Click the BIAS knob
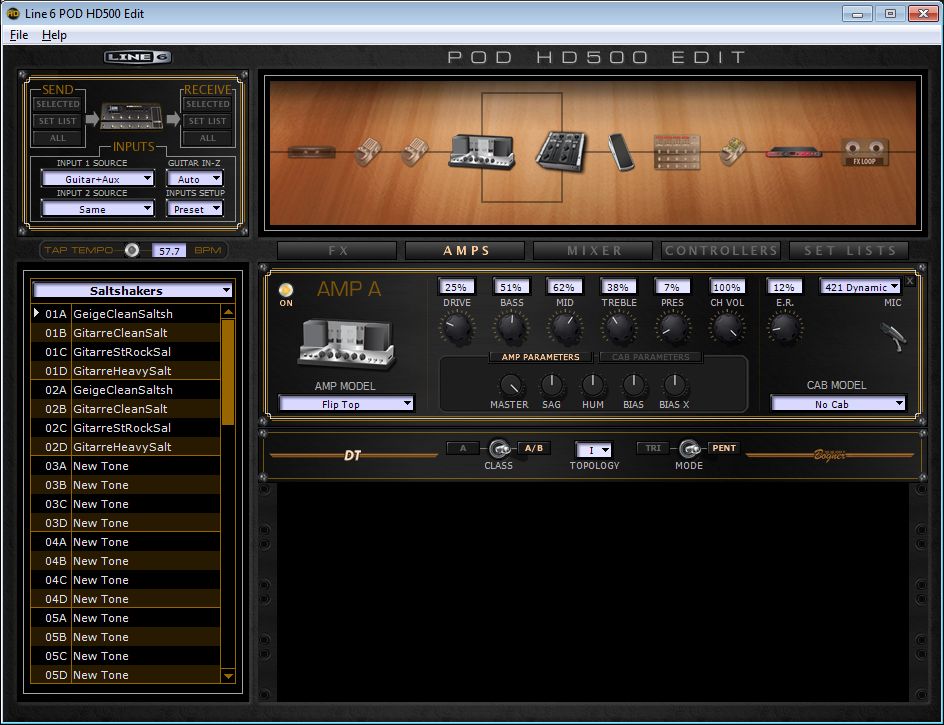Viewport: 944px width, 725px height. click(x=633, y=384)
